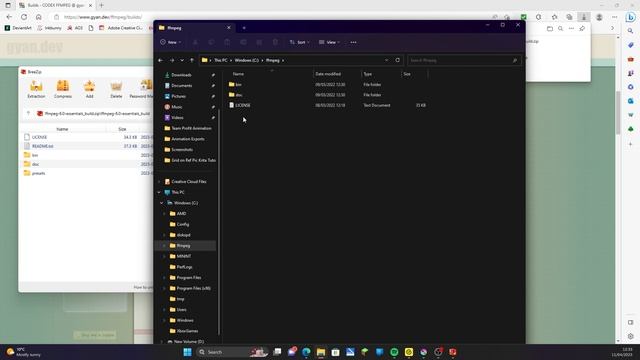The width and height of the screenshot is (640, 360).
Task: Open the View layout dropdown
Action: [329, 42]
